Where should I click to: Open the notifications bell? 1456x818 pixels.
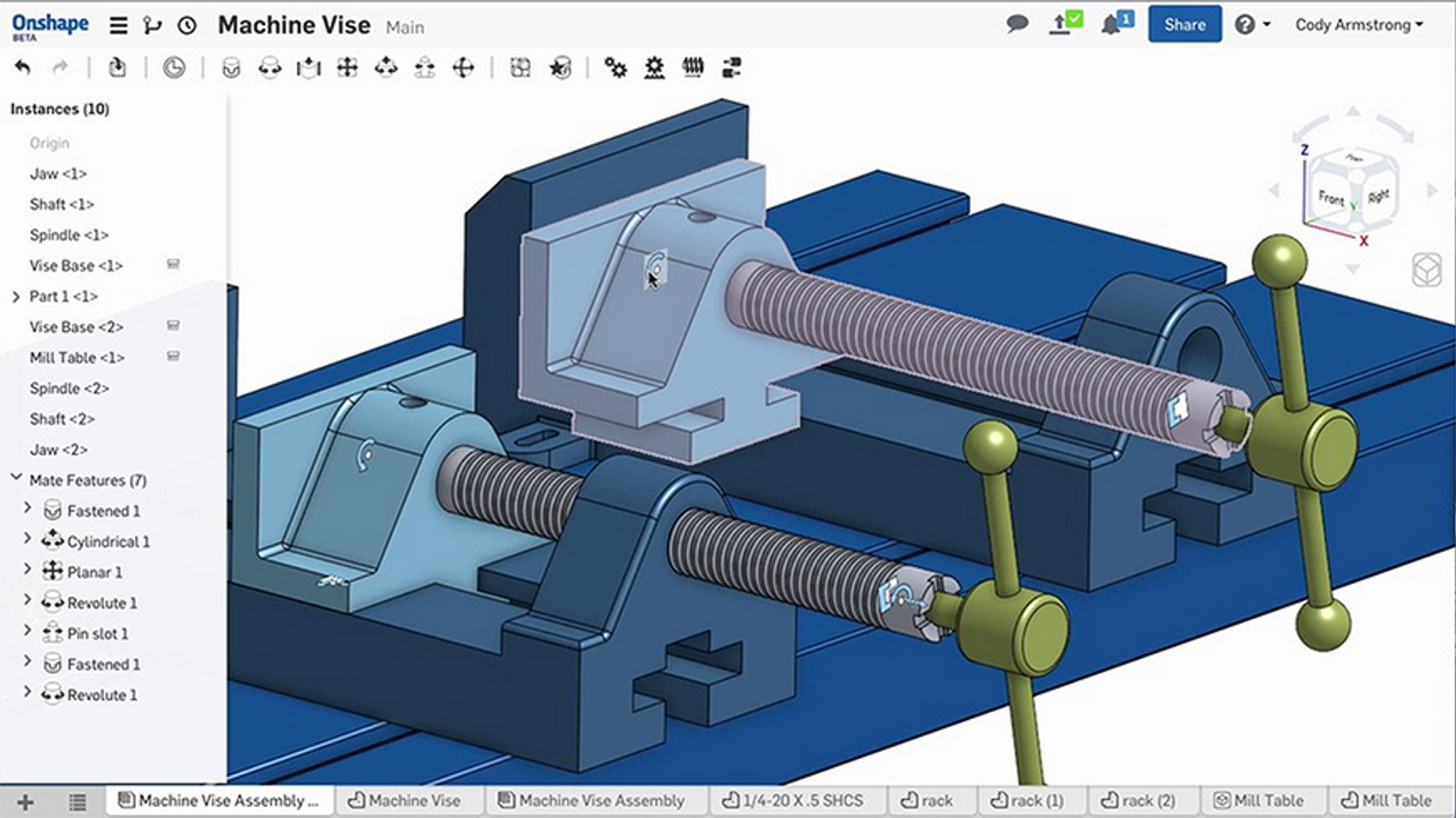pyautogui.click(x=1111, y=25)
